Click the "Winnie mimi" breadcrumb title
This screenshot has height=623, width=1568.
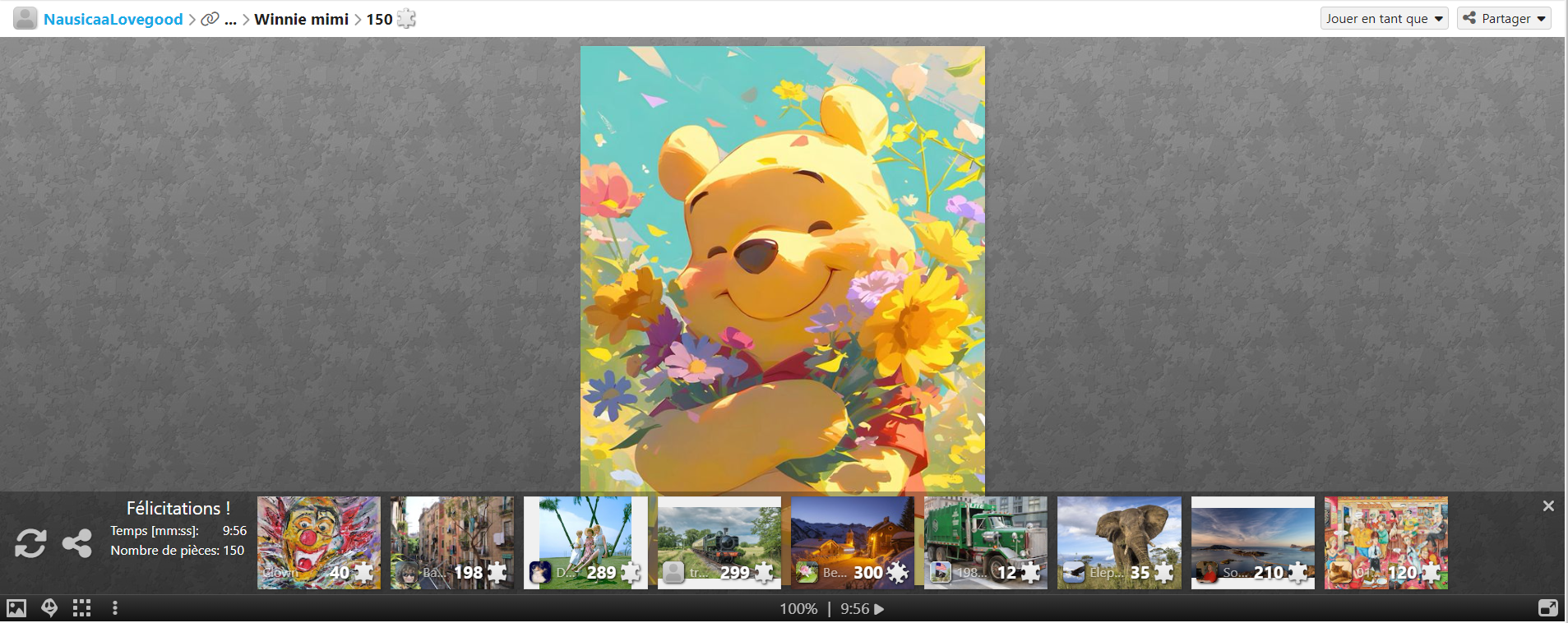302,19
